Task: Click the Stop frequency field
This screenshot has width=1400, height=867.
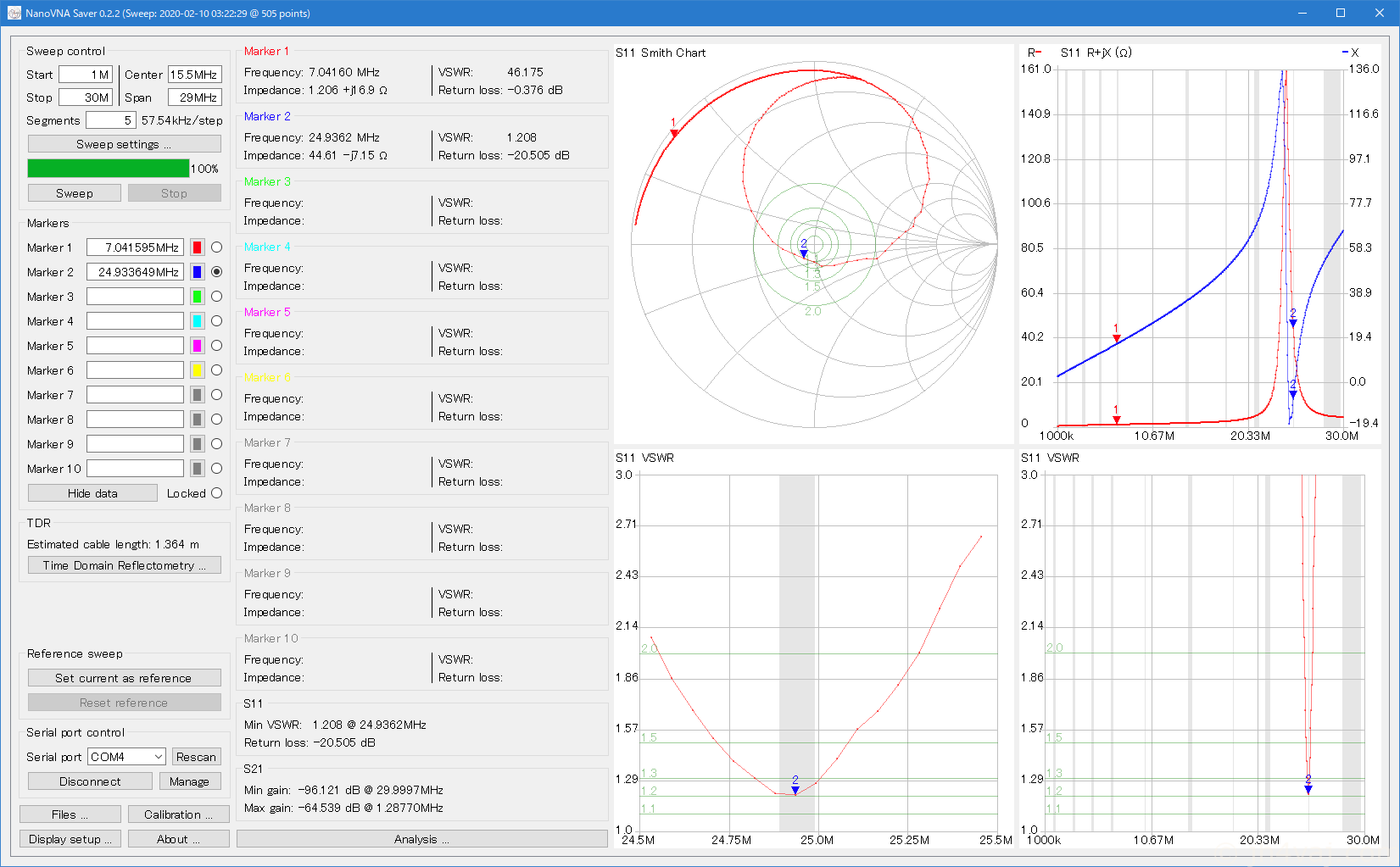Action: (85, 97)
